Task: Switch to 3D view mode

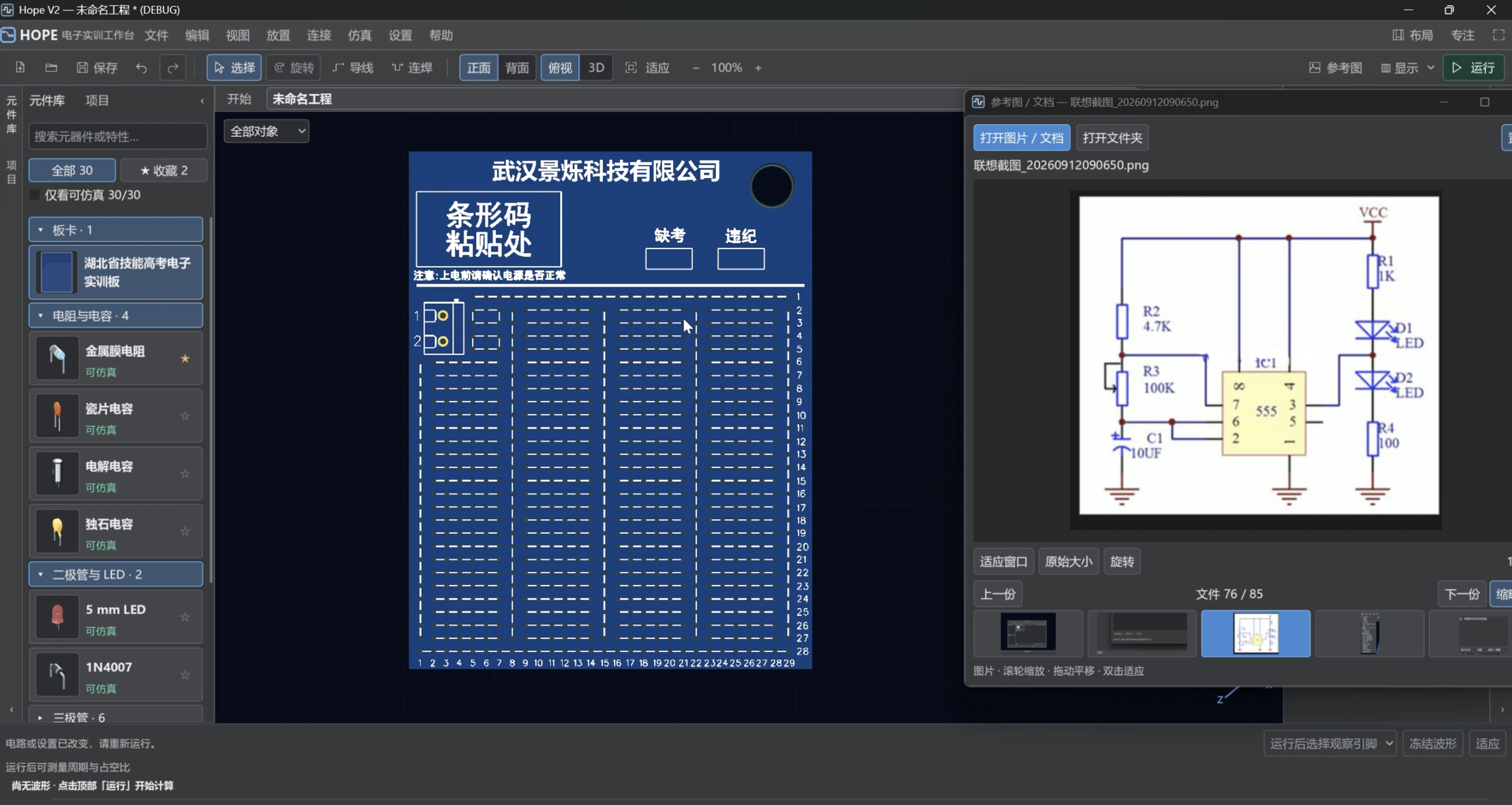Action: click(x=596, y=67)
